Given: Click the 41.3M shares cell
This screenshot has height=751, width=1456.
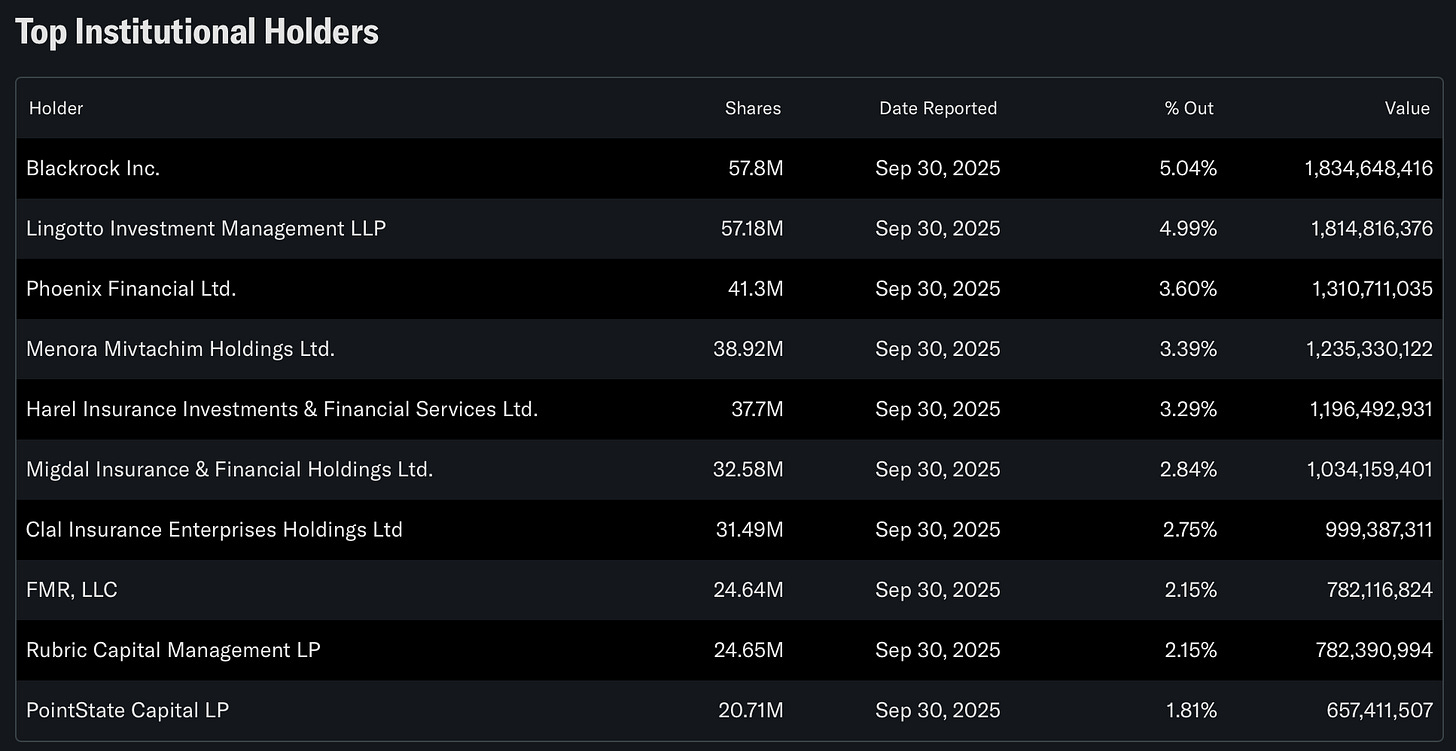Looking at the screenshot, I should pos(756,288).
